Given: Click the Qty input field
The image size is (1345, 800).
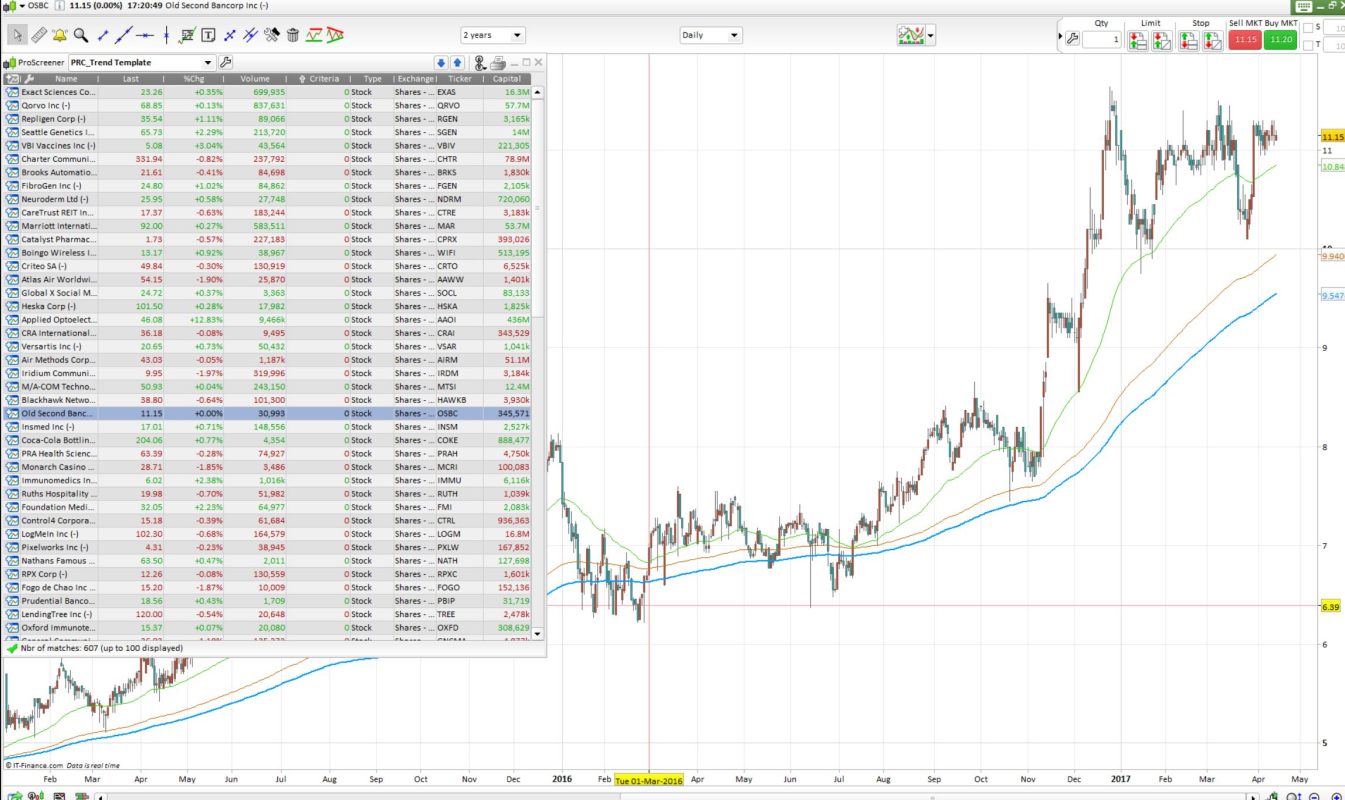Looking at the screenshot, I should [x=1101, y=40].
